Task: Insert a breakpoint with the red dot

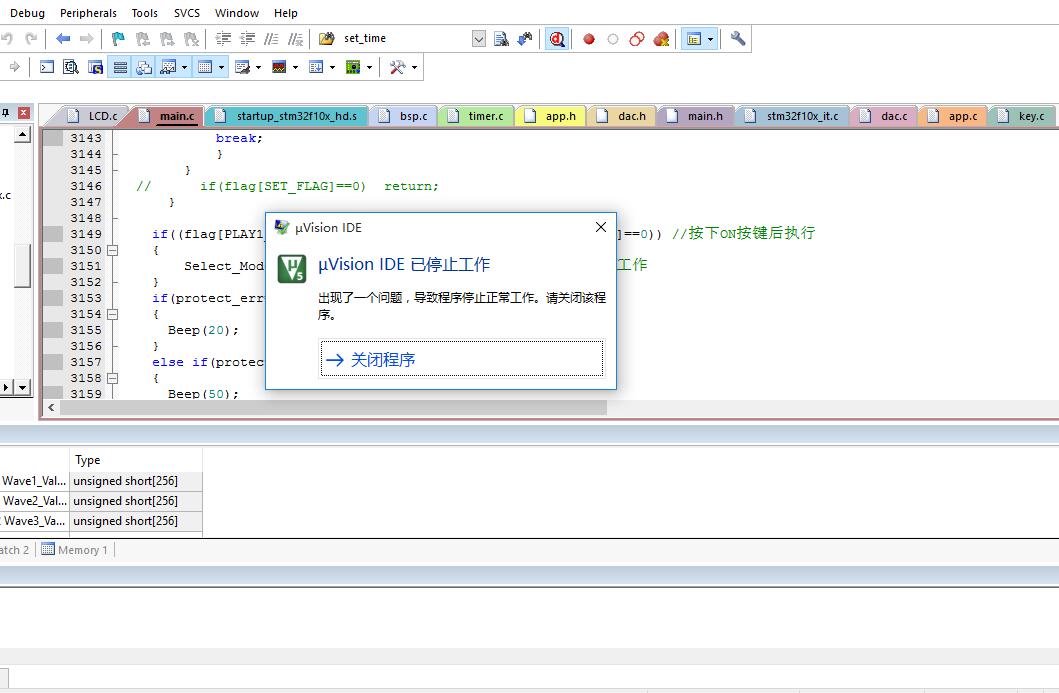Action: [589, 39]
